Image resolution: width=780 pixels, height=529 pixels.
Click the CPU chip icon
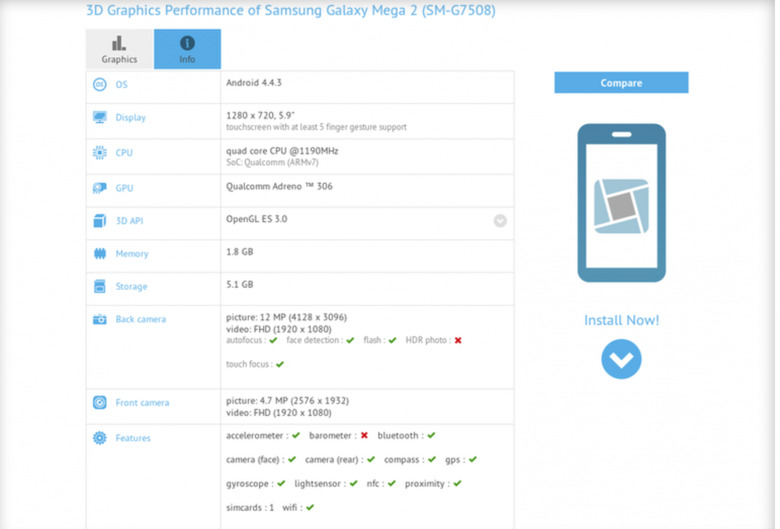point(99,153)
